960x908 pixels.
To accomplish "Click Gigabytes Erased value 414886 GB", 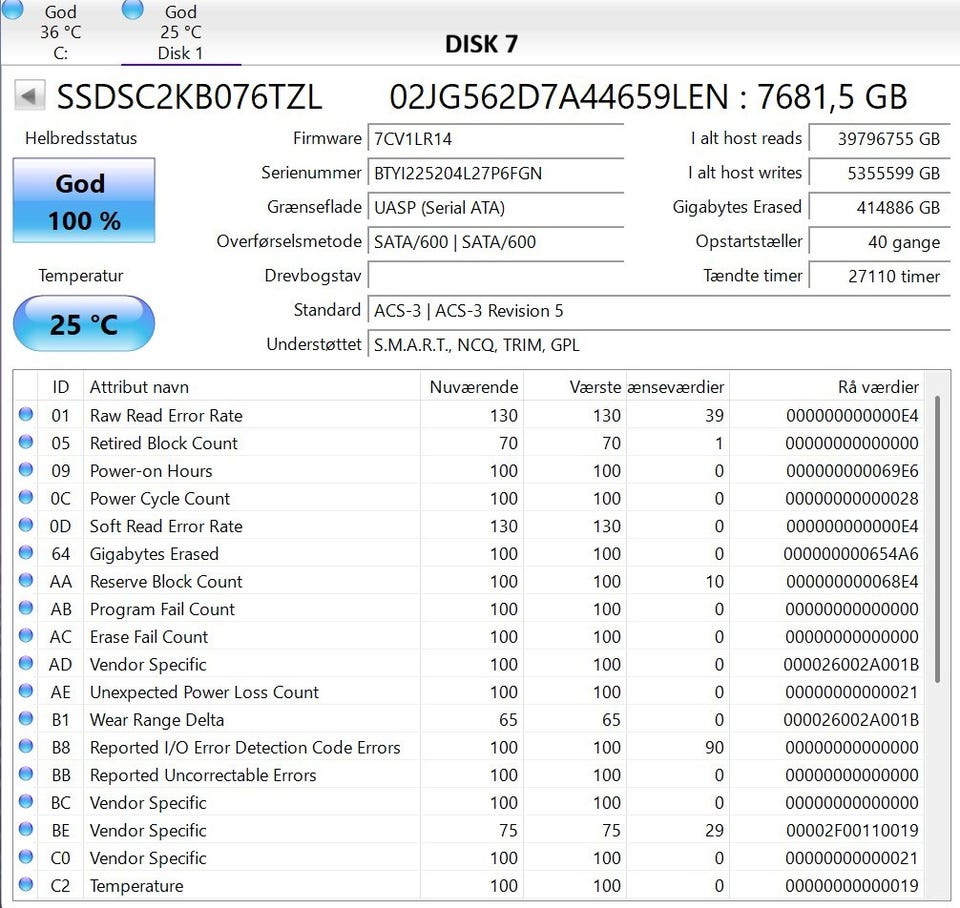I will pos(879,208).
